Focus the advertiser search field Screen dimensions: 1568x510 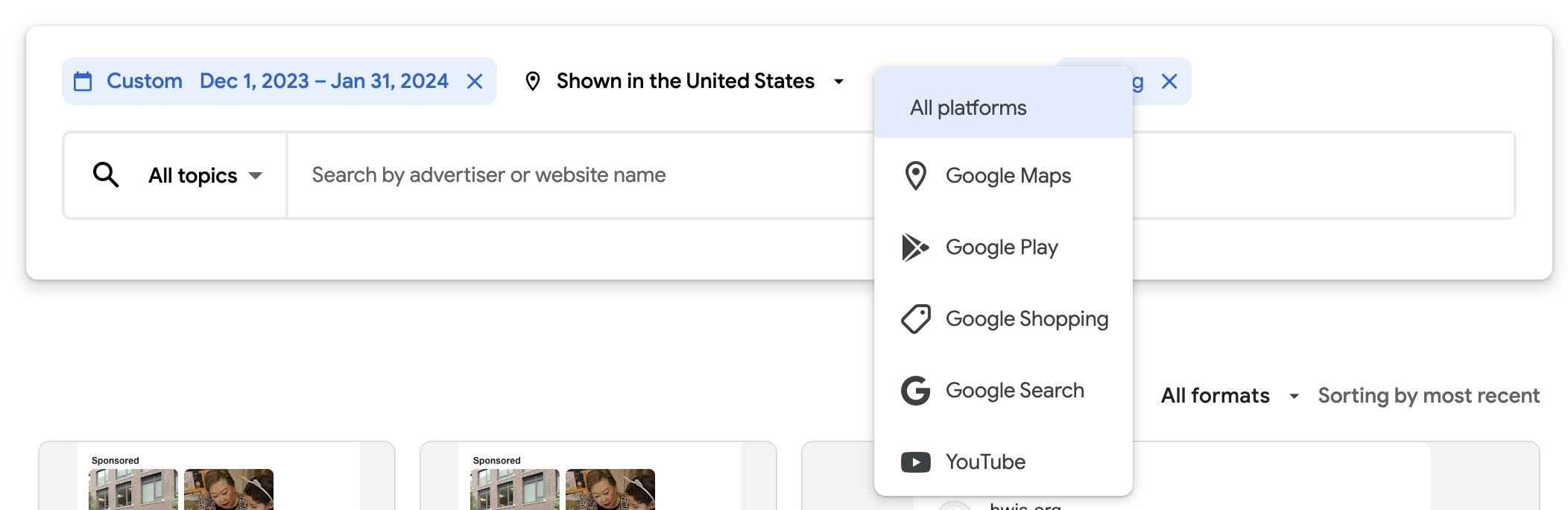coord(581,175)
